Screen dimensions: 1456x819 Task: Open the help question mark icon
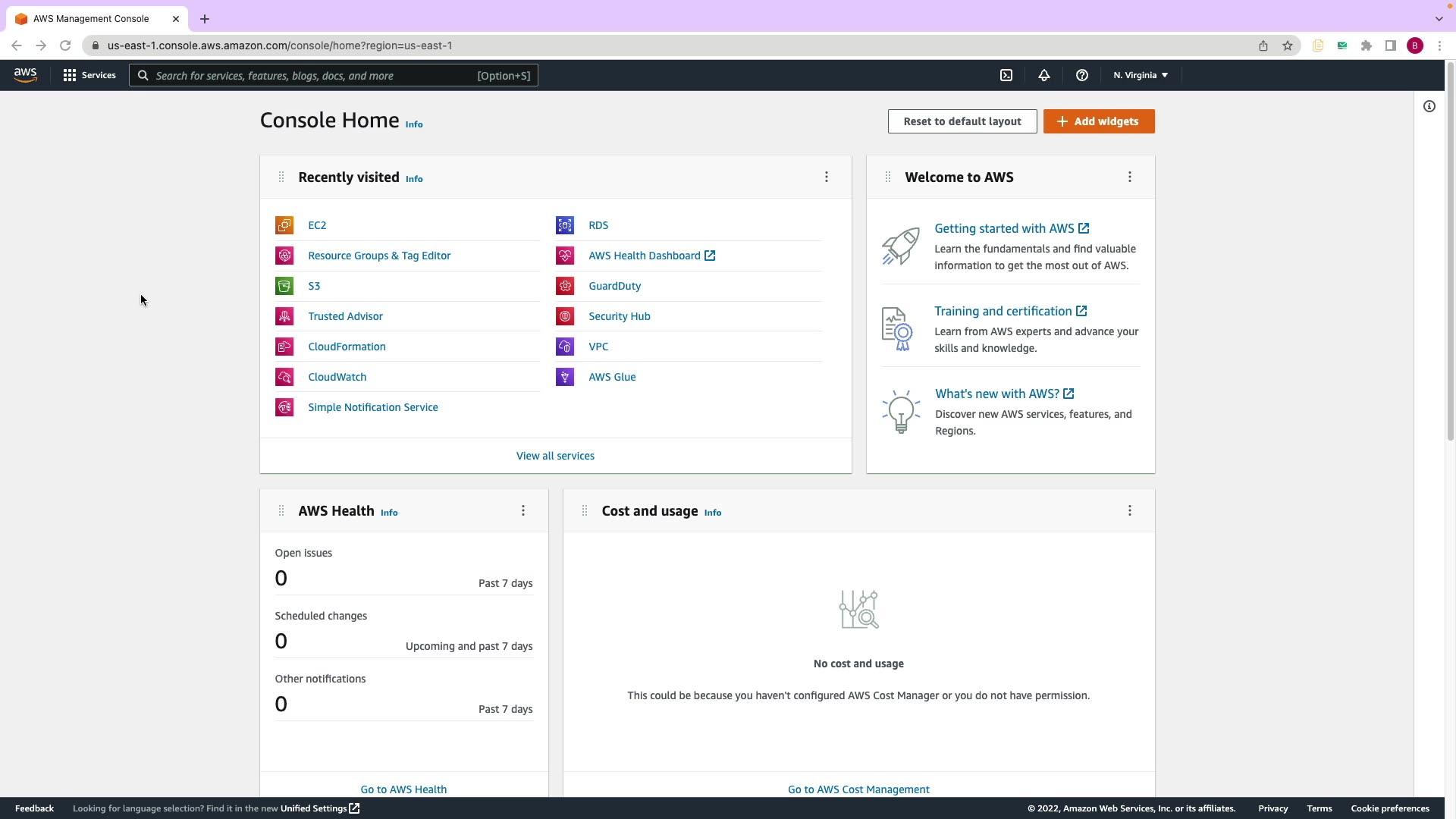[1082, 75]
